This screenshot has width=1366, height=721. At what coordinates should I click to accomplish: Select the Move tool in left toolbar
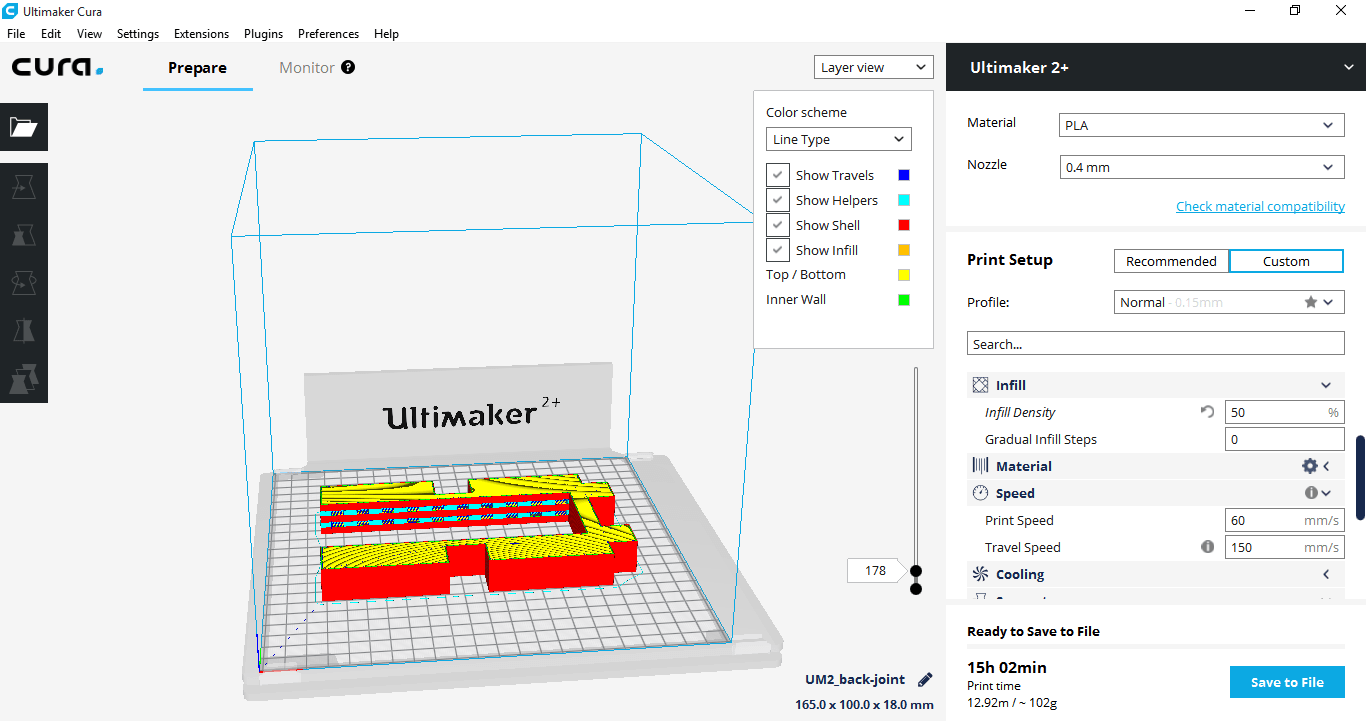pos(23,186)
